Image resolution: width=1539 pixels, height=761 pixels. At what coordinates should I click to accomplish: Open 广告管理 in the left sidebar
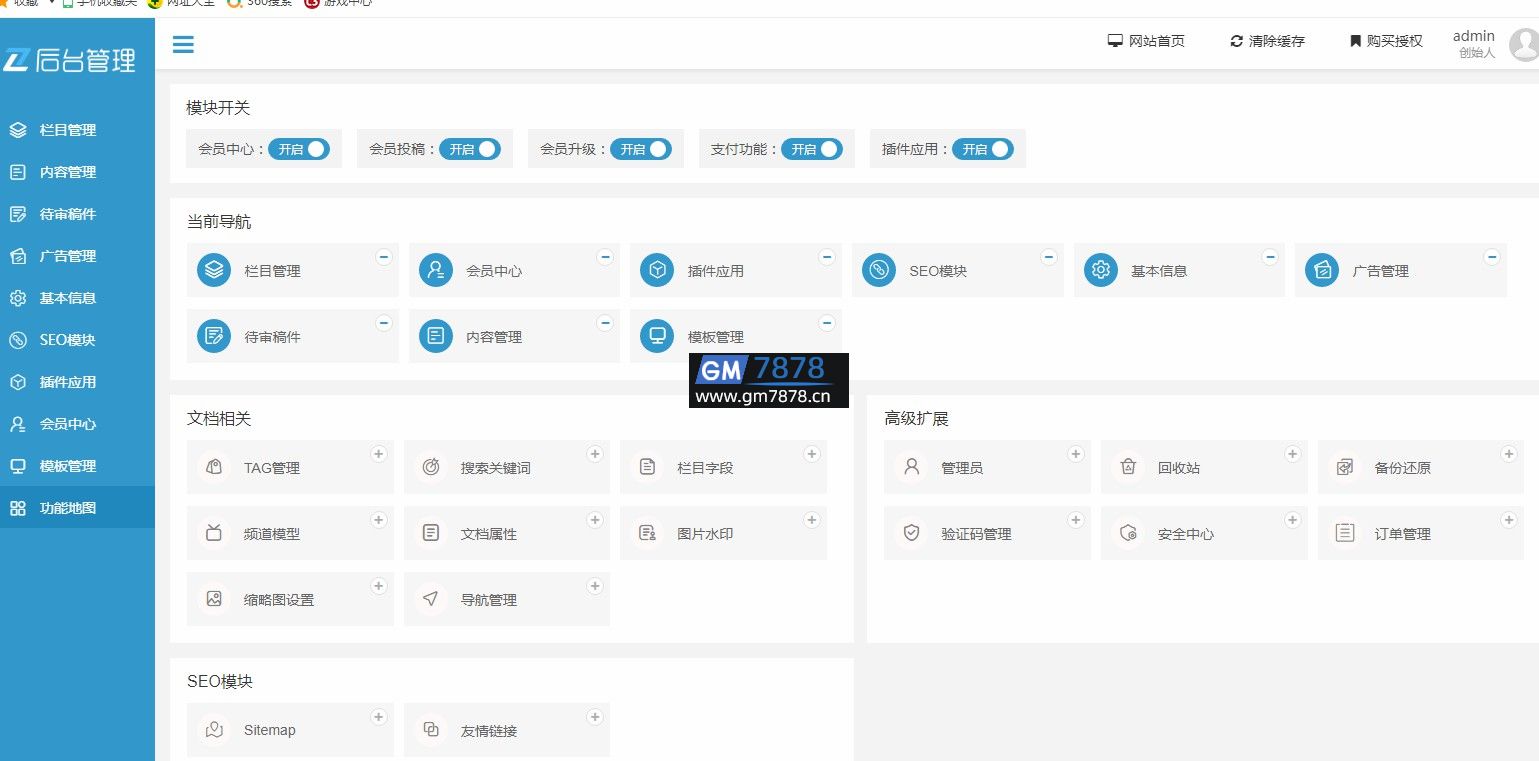[x=77, y=256]
